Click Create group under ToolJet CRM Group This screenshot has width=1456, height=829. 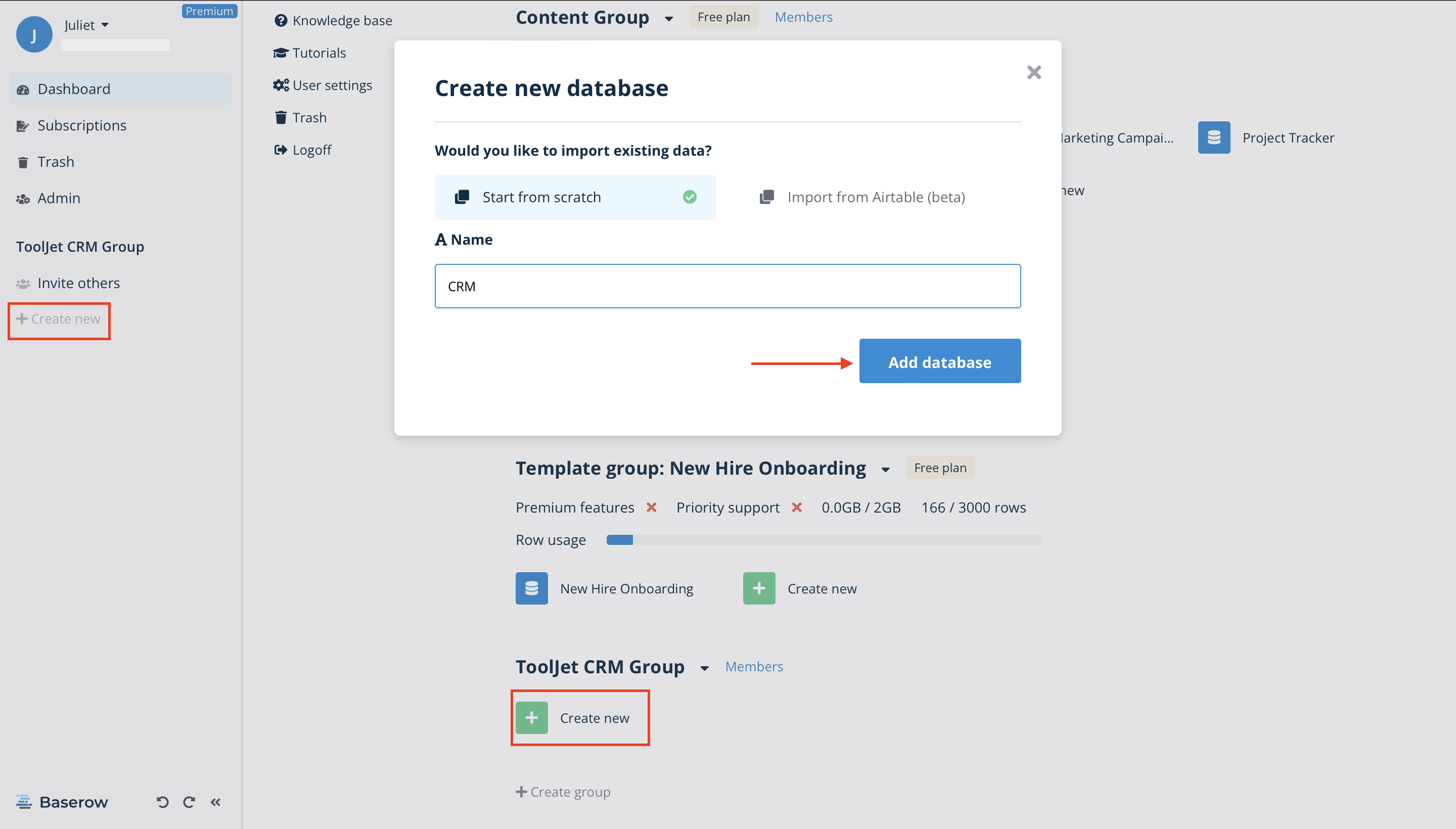click(563, 792)
